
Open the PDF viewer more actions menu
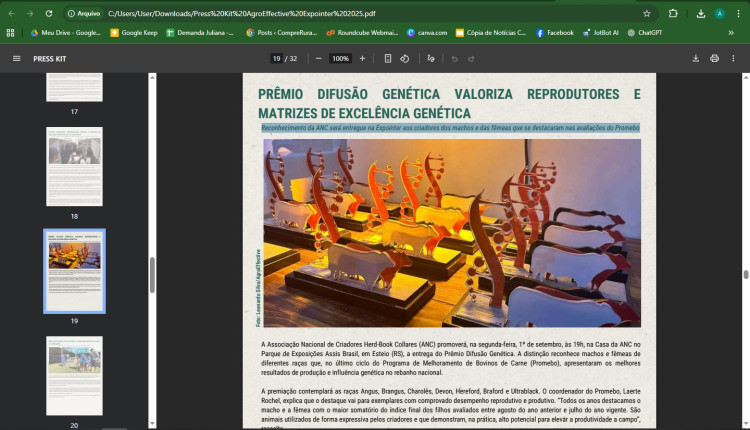735,58
